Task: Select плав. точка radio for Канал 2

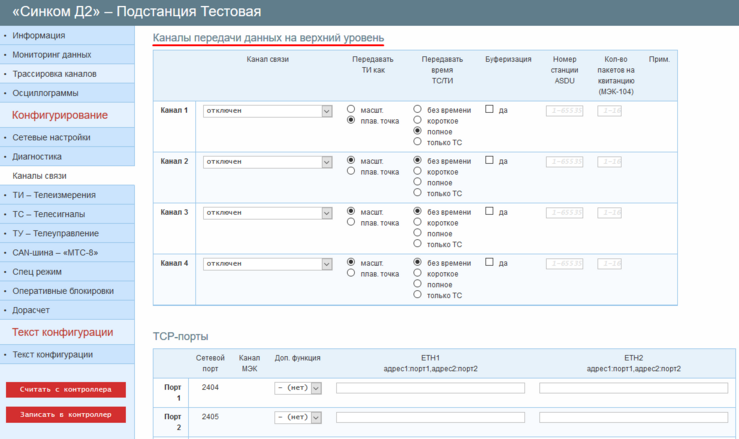Action: tap(351, 172)
